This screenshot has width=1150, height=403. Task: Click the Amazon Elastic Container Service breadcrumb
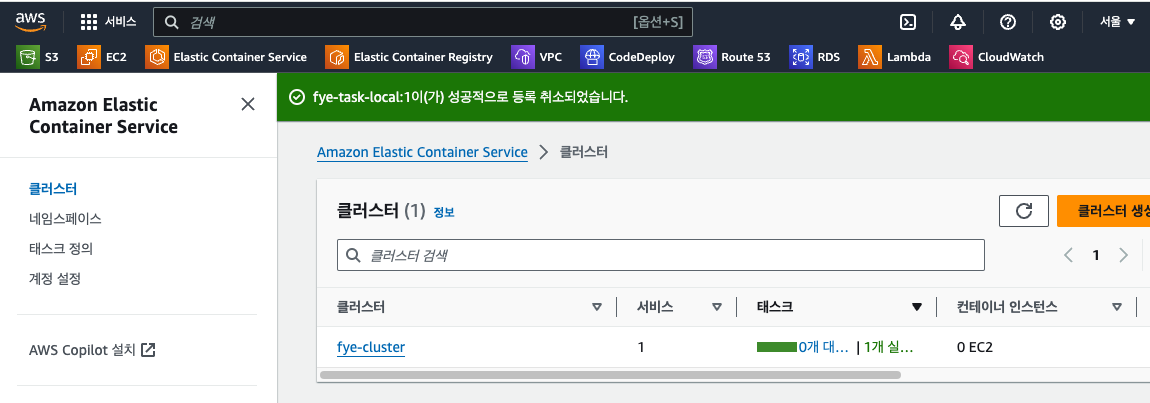click(x=422, y=153)
